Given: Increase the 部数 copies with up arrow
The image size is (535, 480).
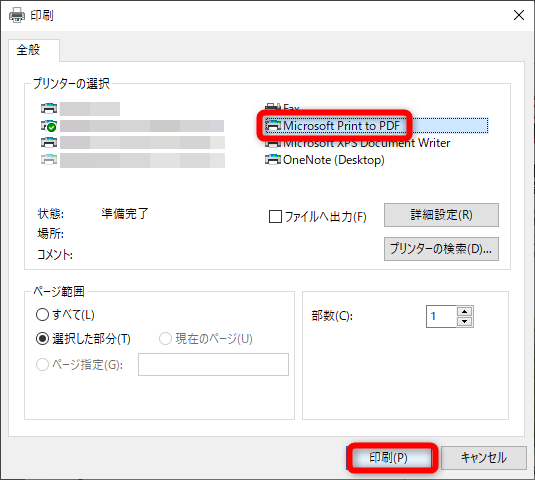Looking at the screenshot, I should coord(464,311).
